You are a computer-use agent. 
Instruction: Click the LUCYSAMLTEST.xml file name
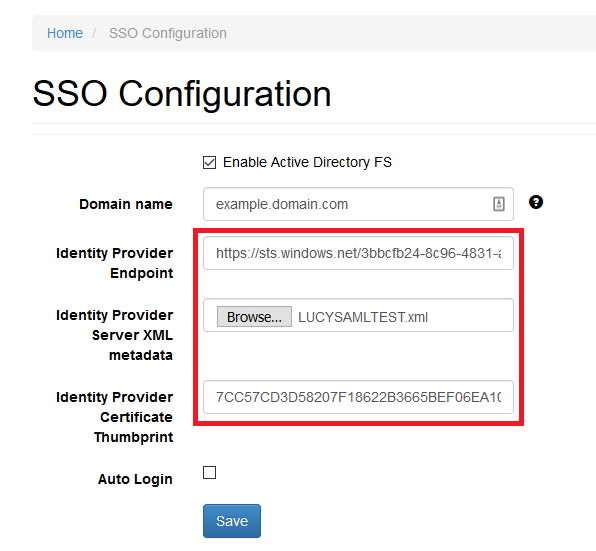pos(363,317)
